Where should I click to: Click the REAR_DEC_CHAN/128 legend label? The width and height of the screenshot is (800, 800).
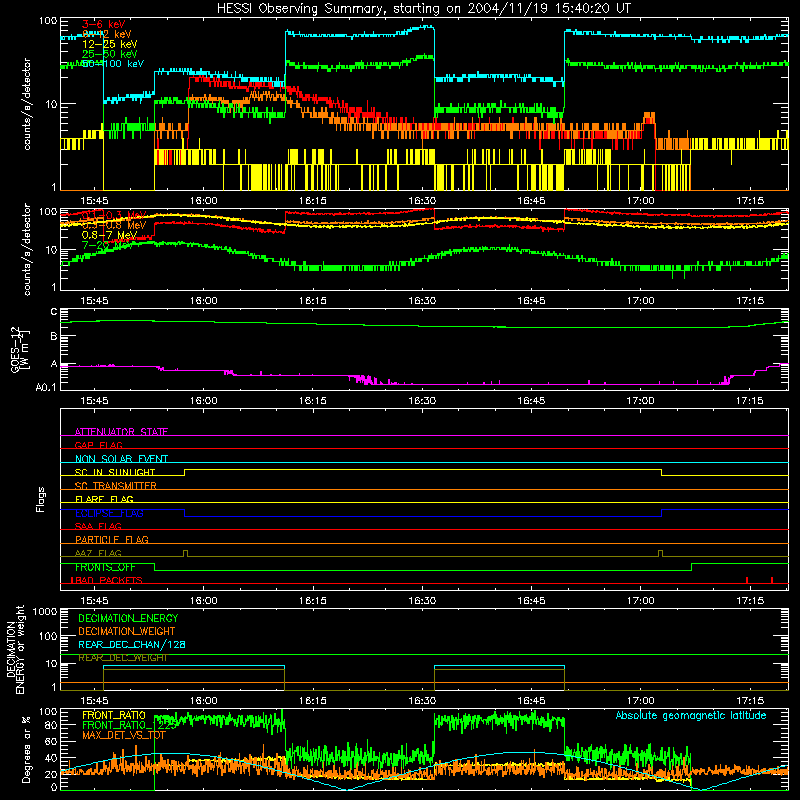click(x=132, y=644)
